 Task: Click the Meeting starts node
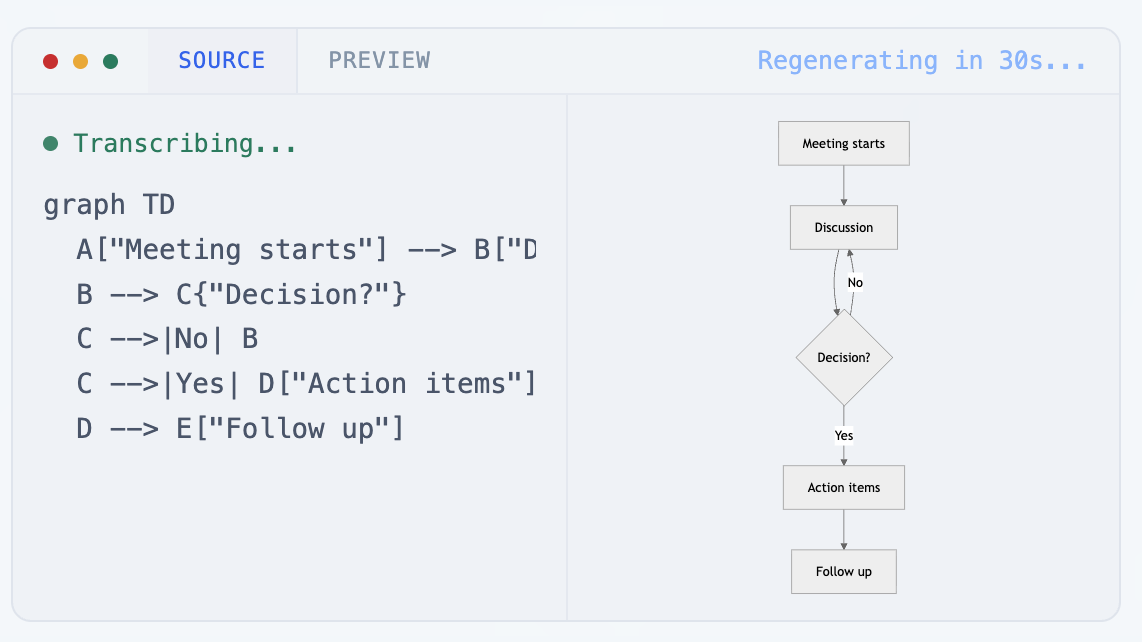pos(843,143)
